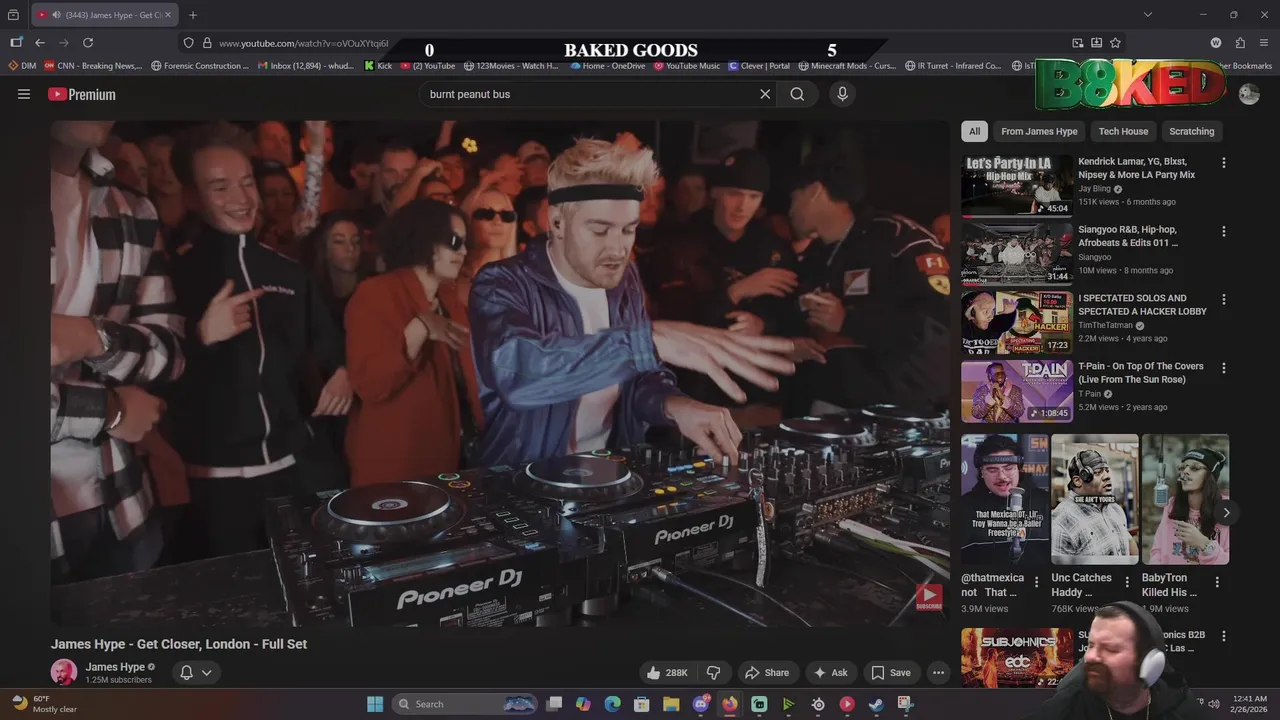Screen dimensions: 1280x720
Task: Open the IR Turret bookmark
Action: coord(952,66)
